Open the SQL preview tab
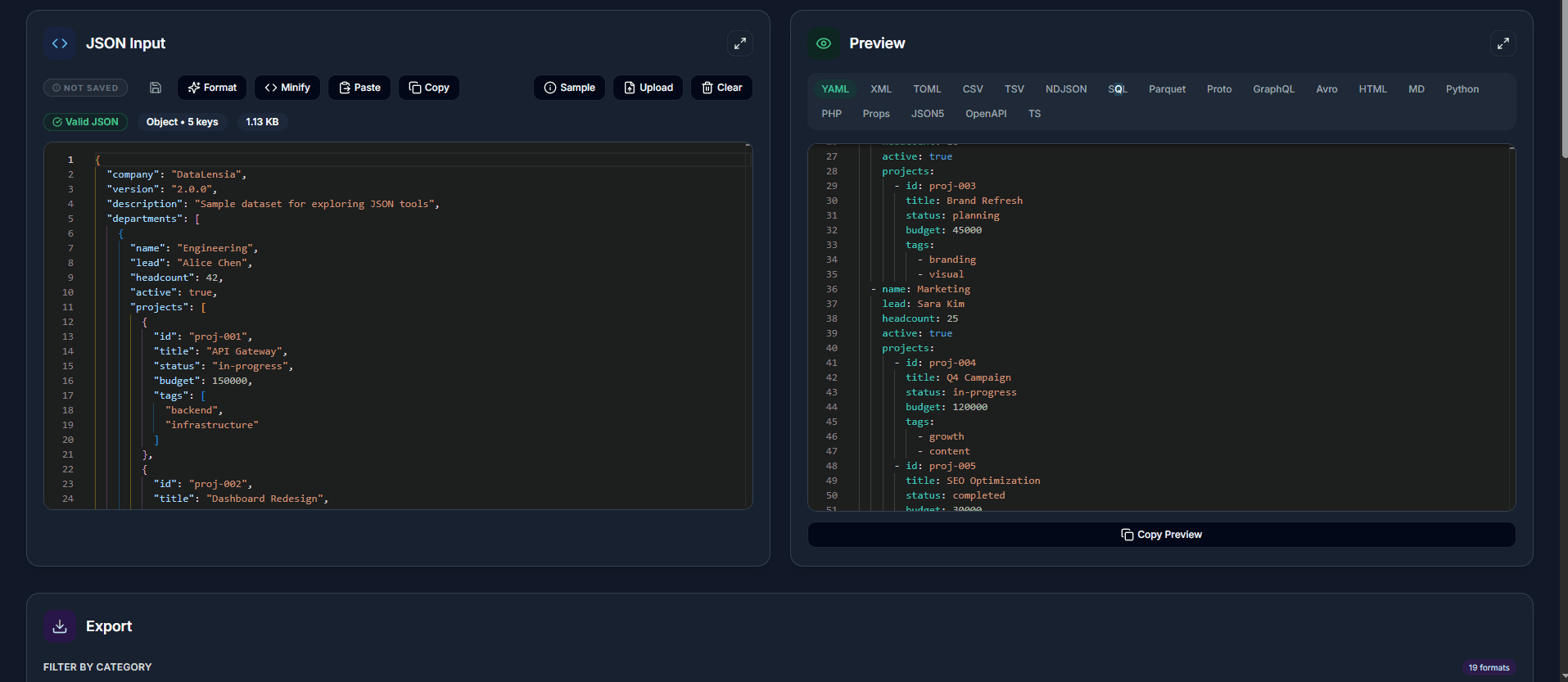This screenshot has height=682, width=1568. (x=1118, y=89)
